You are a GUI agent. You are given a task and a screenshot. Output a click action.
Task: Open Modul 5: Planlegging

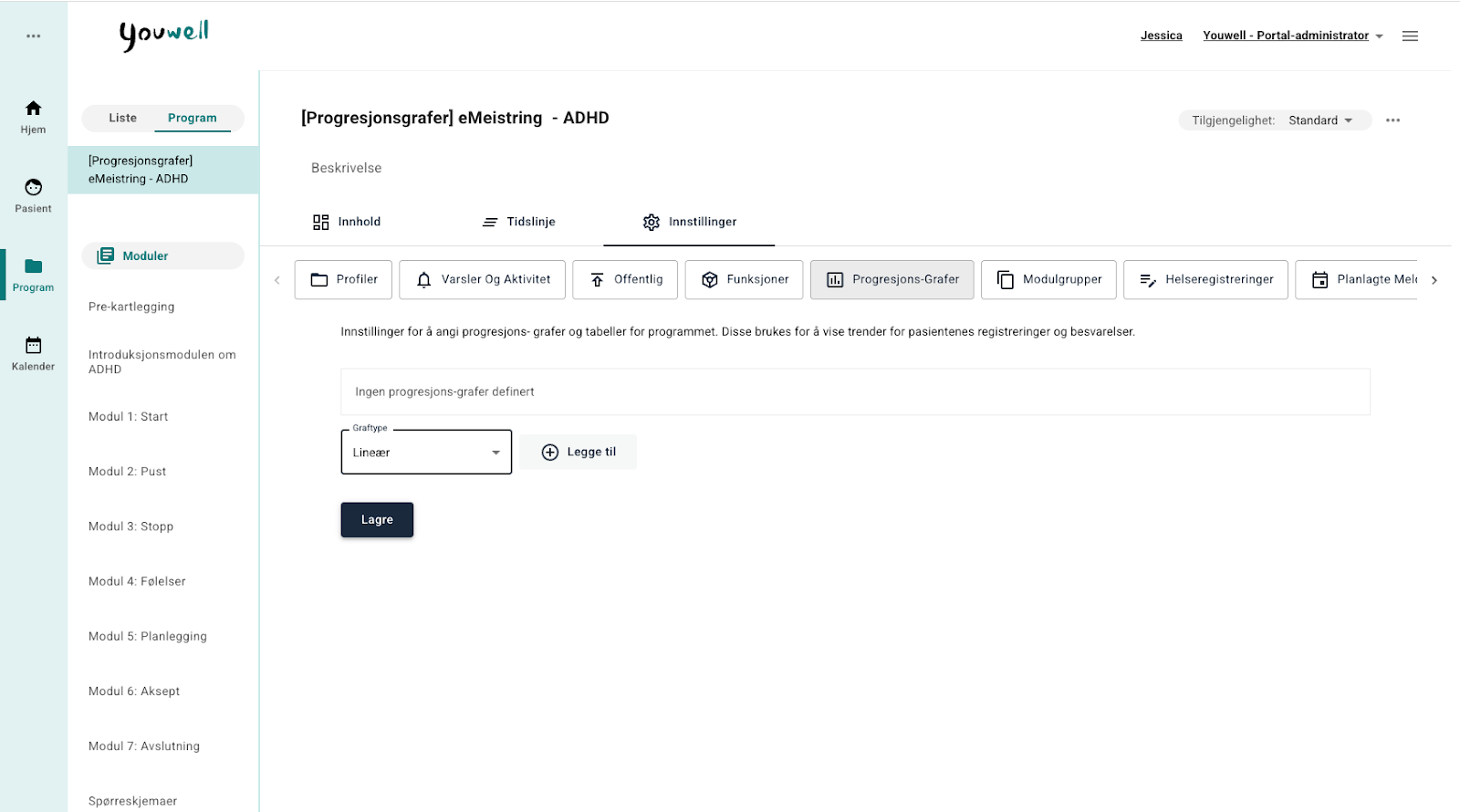[148, 637]
